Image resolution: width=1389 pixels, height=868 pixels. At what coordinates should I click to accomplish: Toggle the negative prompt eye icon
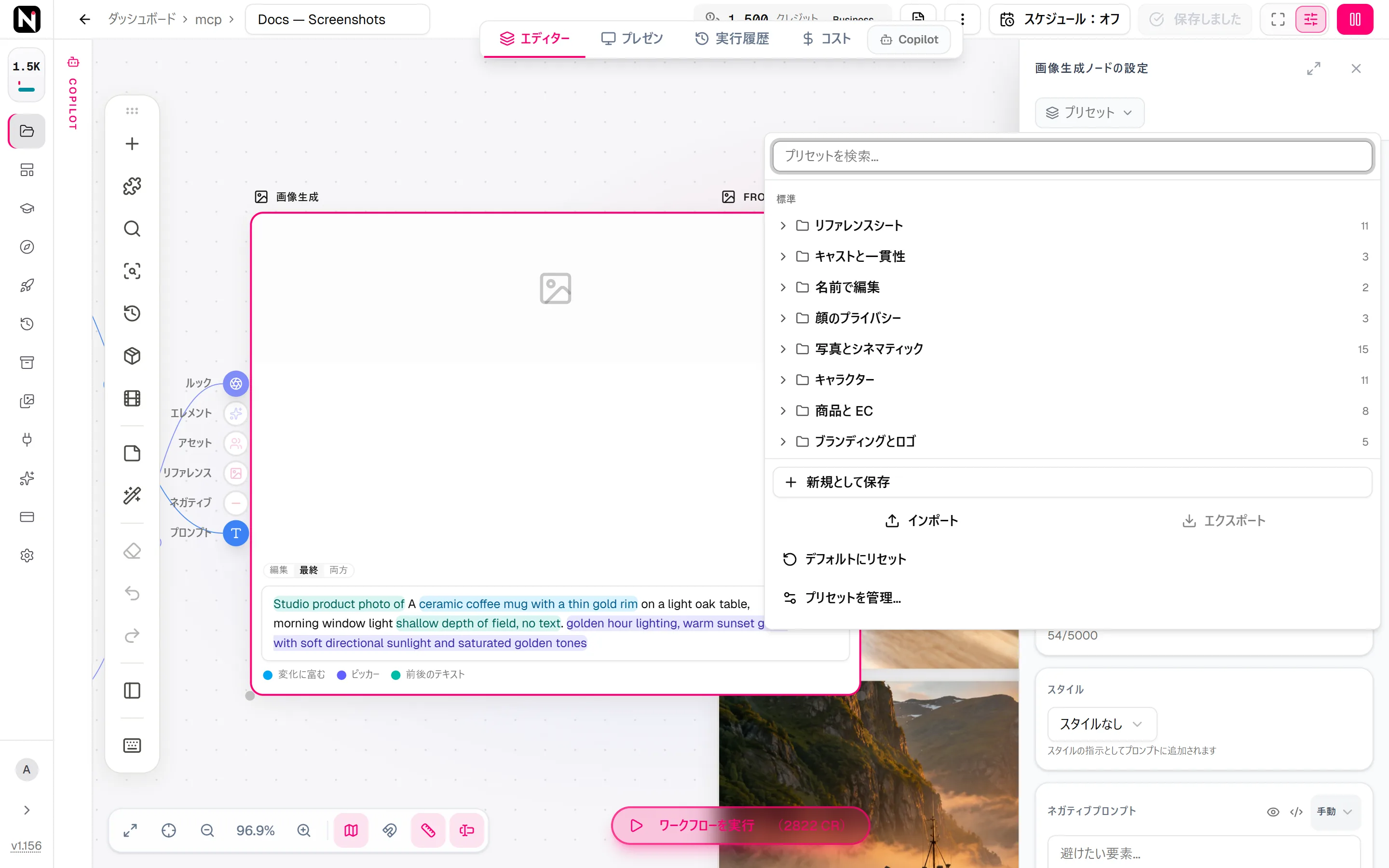(1272, 812)
